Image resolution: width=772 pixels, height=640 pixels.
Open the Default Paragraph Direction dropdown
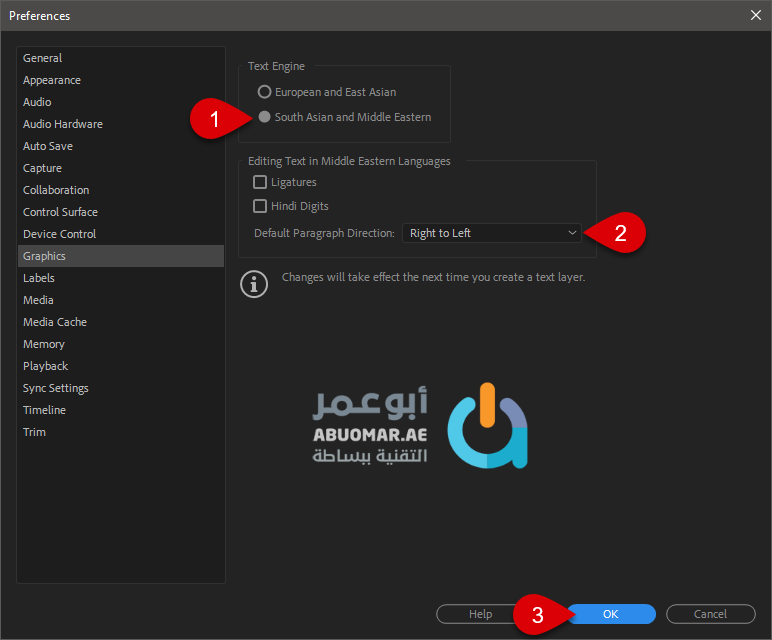491,233
